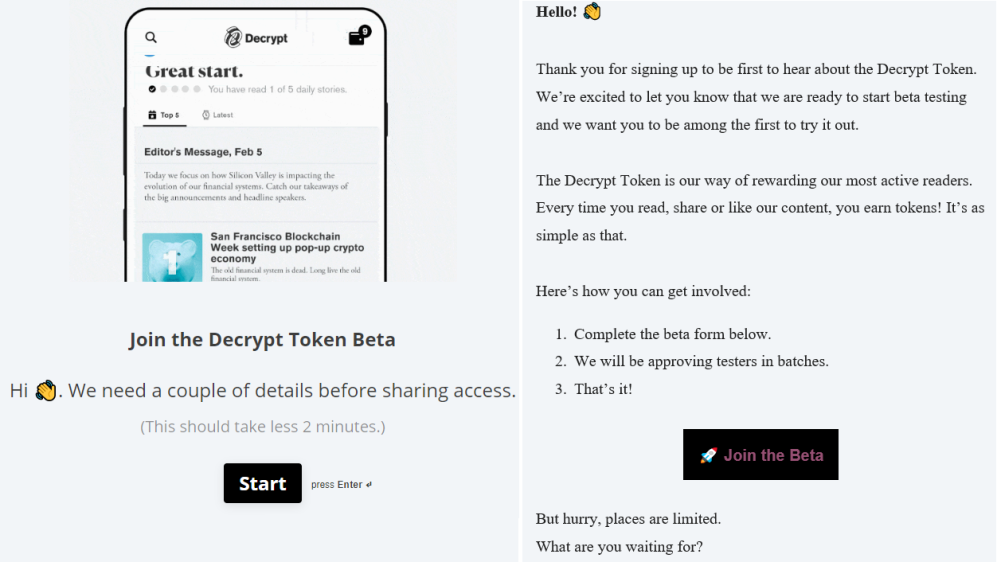Switch to the Latest tab
This screenshot has width=997, height=562.
point(217,115)
